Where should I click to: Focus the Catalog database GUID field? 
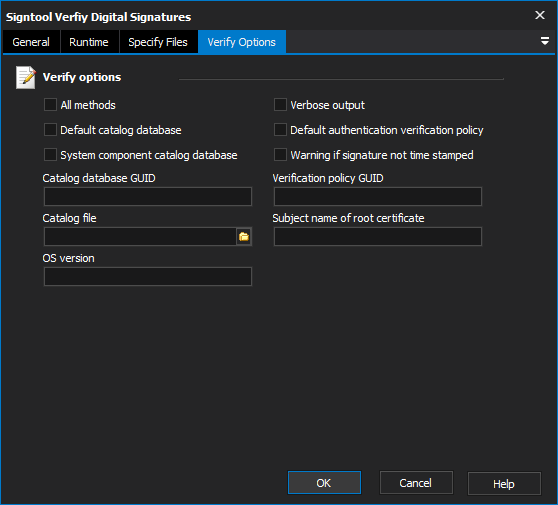point(148,196)
